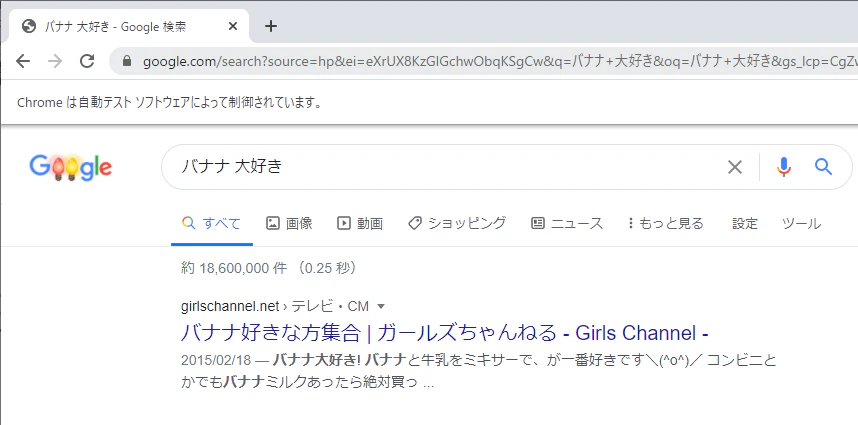
Task: Switch to the 画像 results tab
Action: 289,223
